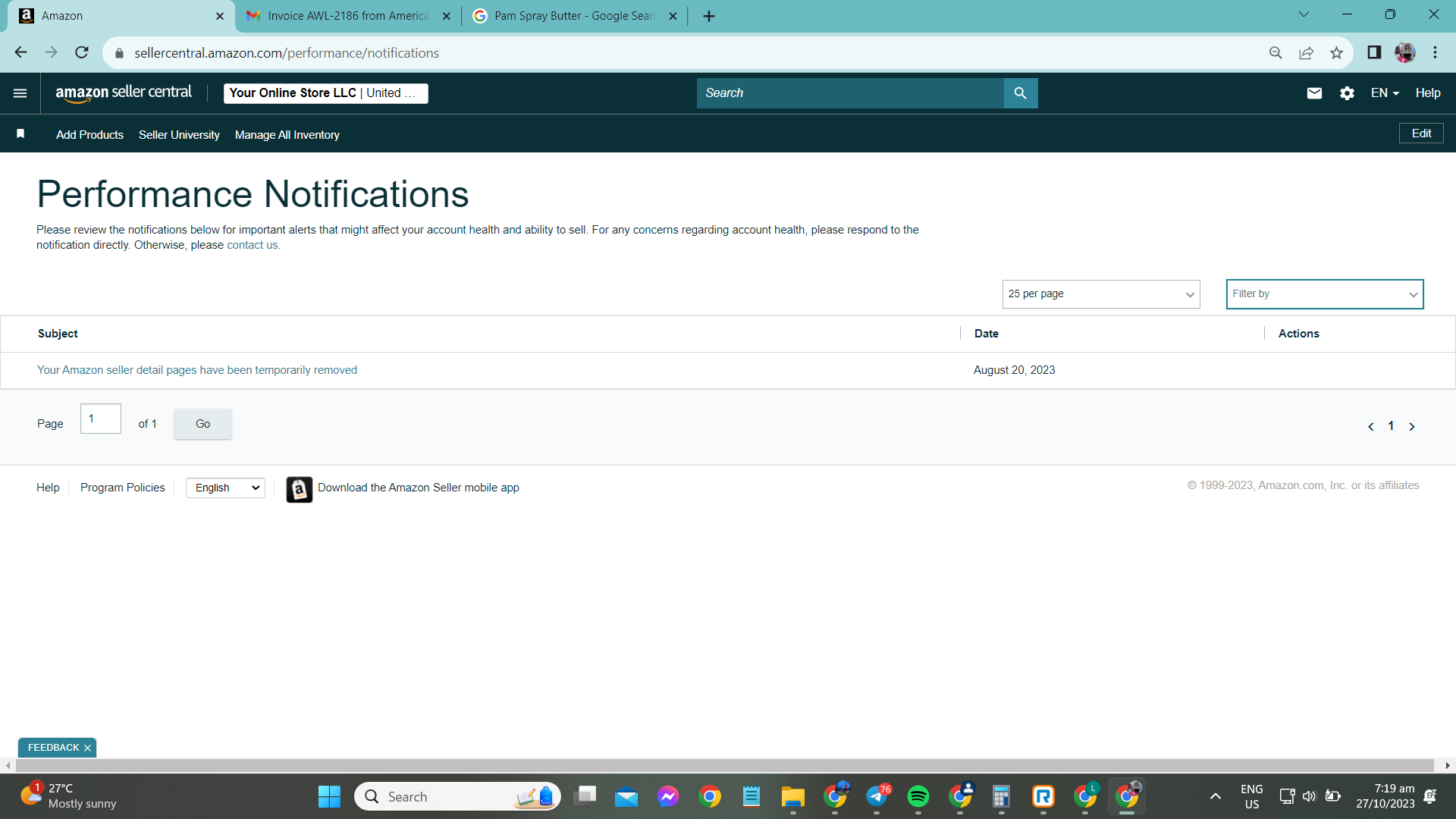Click the page number input box

click(x=101, y=419)
